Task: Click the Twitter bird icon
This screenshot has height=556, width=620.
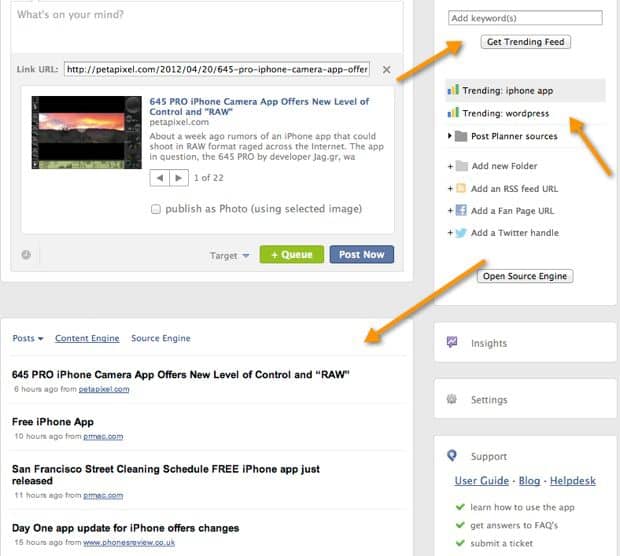Action: (x=461, y=233)
